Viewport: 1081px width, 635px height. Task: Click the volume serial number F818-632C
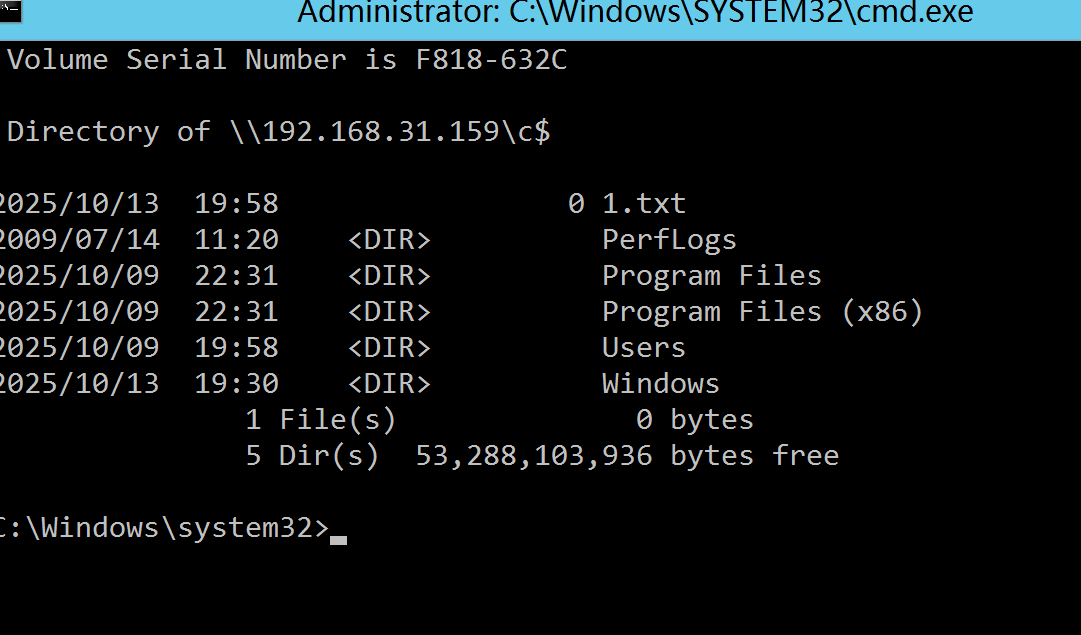click(491, 60)
